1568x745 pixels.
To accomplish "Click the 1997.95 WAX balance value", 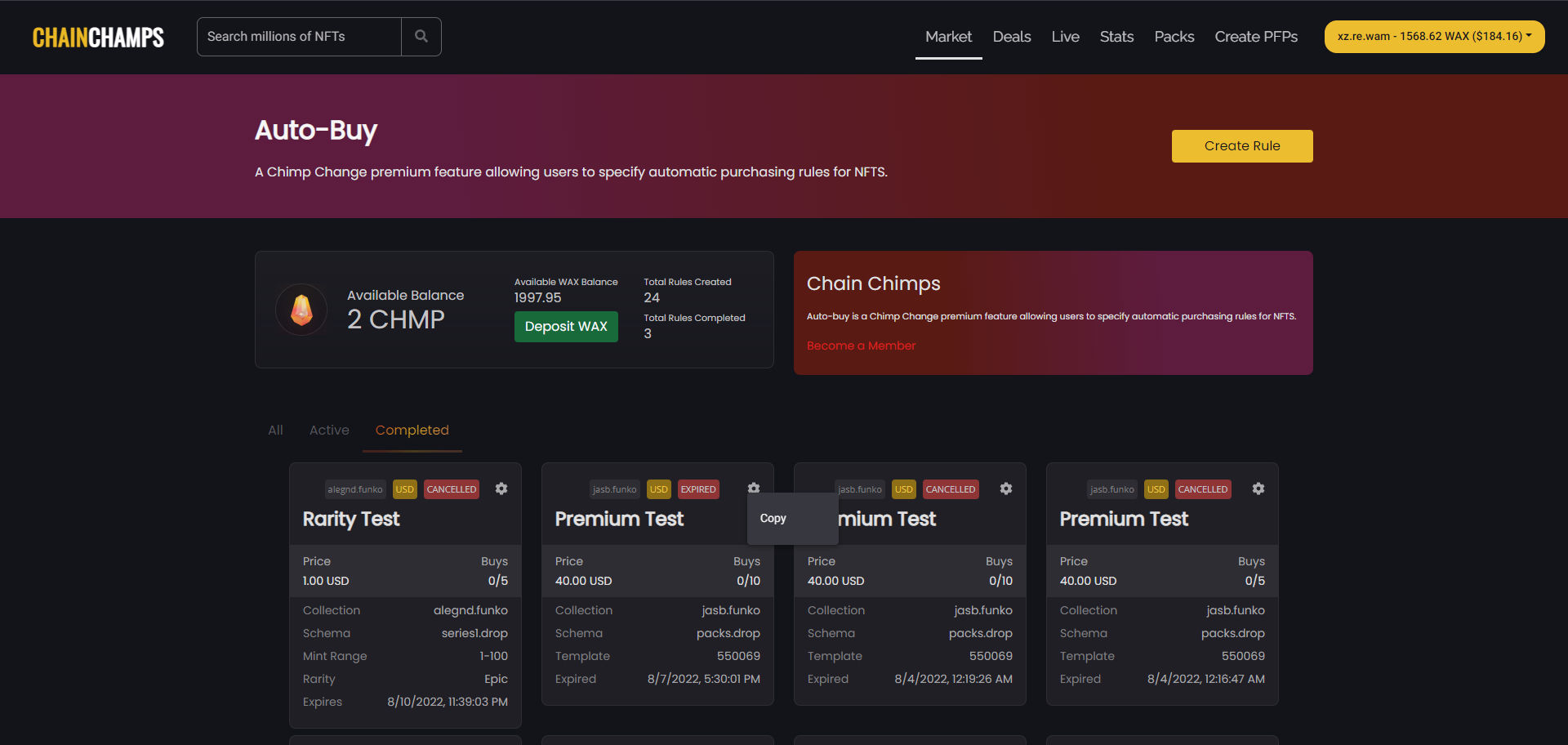I will 537,298.
